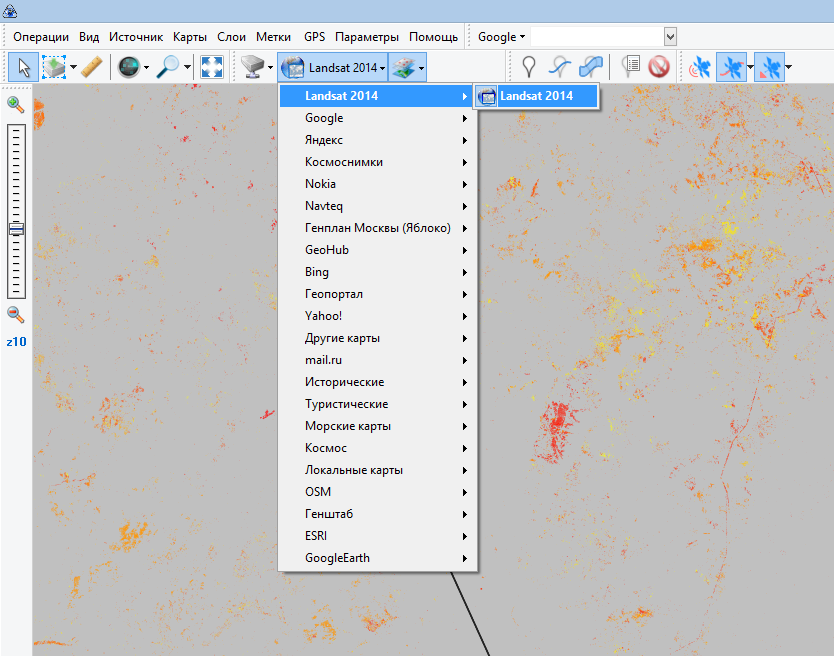
Task: Select the arrow pointer move tool
Action: click(22, 67)
